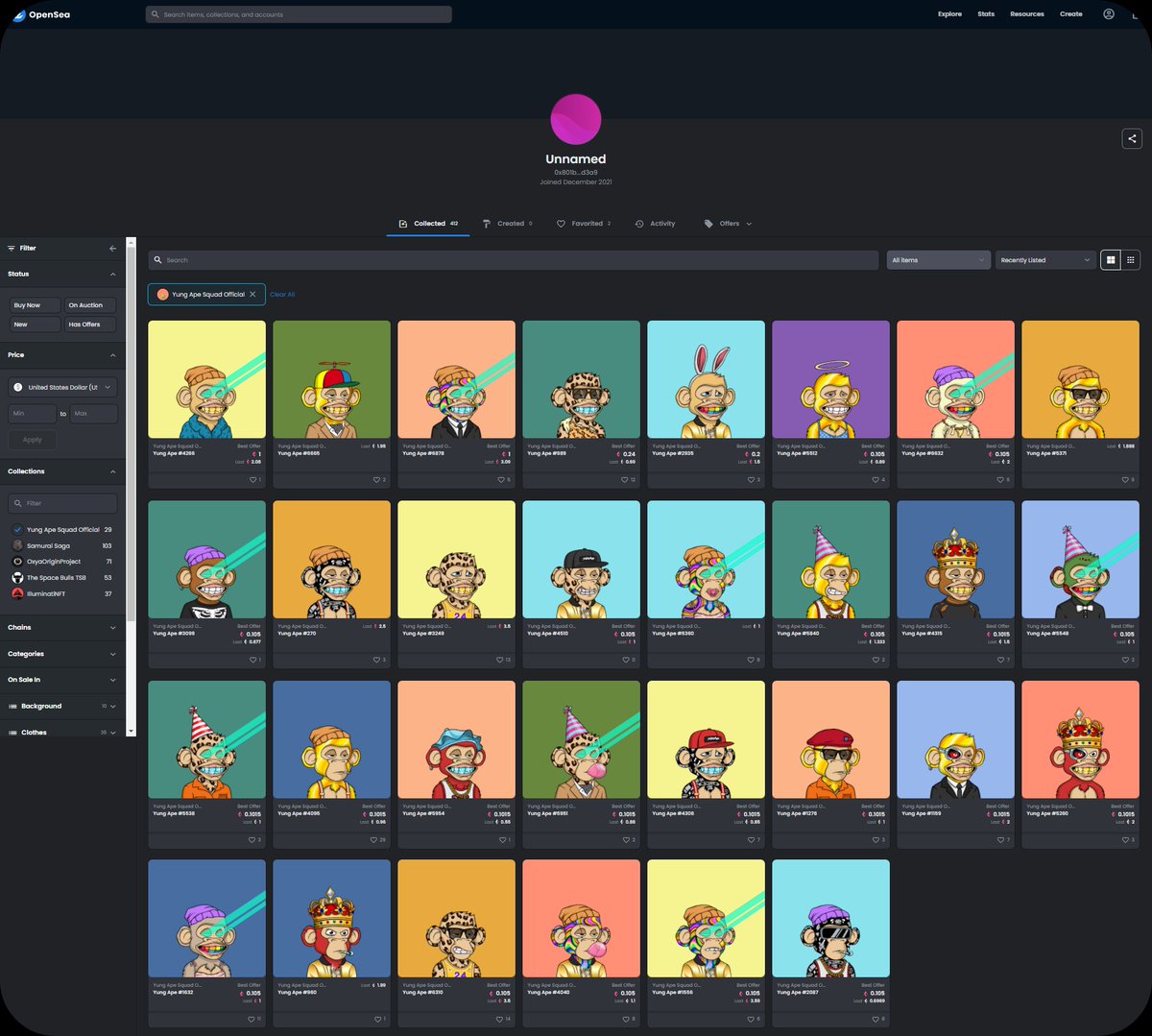This screenshot has width=1152, height=1036.
Task: Copy wallet address 0x801b...d3a9
Action: [576, 173]
